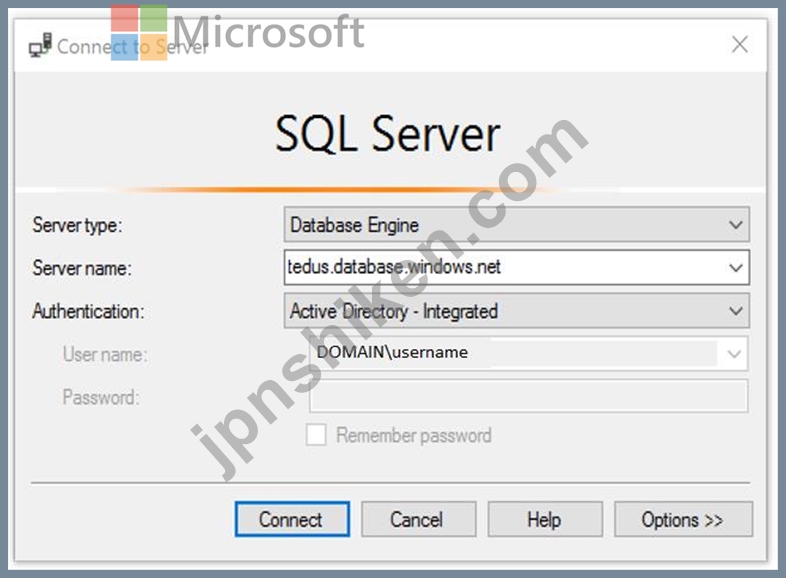Click the Remember password label text
The image size is (786, 578).
(414, 435)
